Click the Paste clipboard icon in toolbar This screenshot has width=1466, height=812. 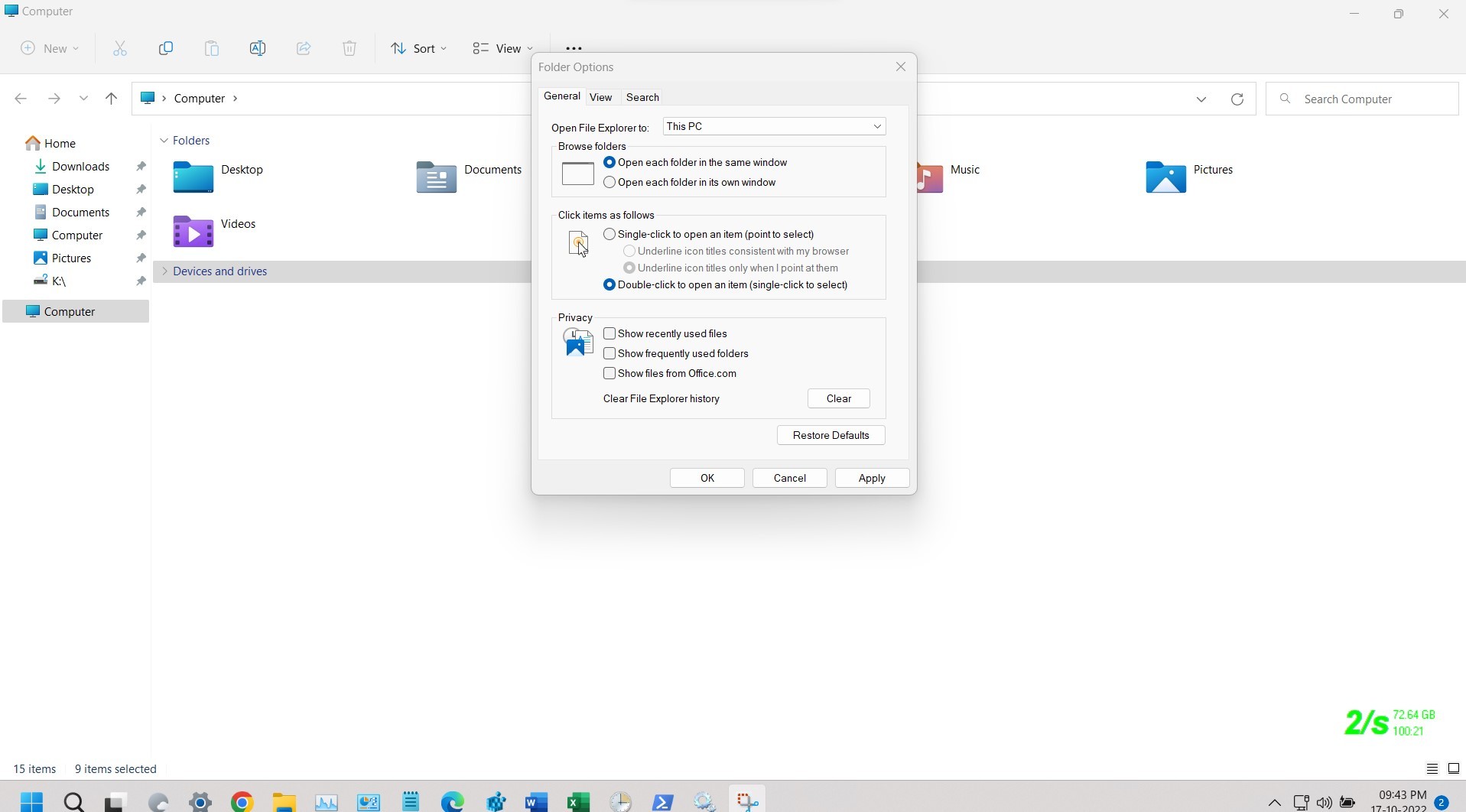(x=212, y=48)
